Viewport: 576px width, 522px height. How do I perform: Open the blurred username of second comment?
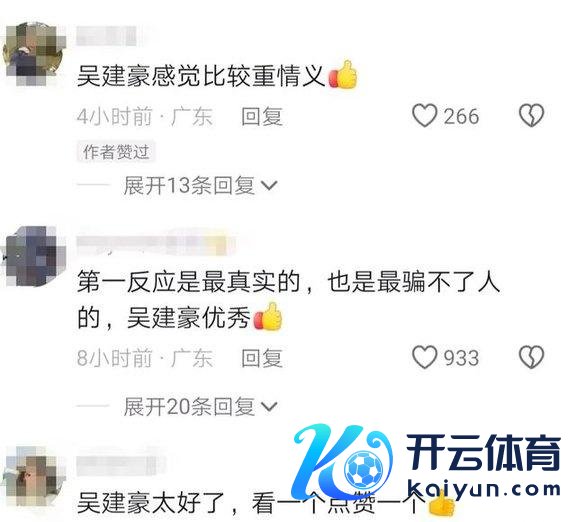[155, 242]
